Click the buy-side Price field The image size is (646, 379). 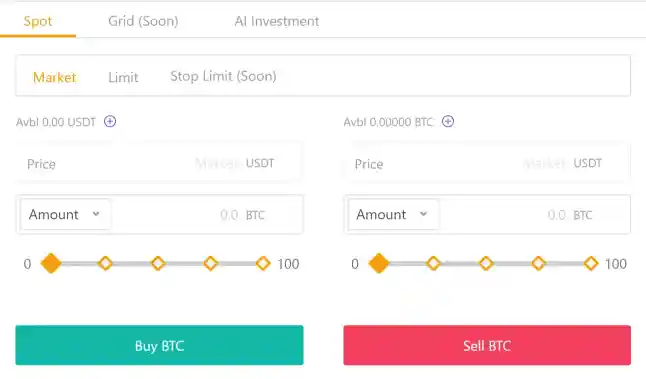[159, 163]
